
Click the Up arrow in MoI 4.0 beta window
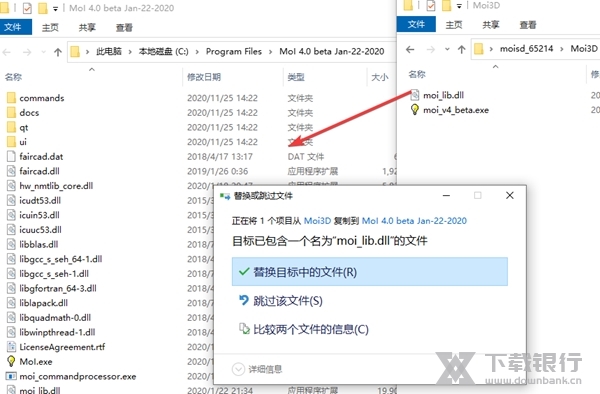click(x=58, y=52)
